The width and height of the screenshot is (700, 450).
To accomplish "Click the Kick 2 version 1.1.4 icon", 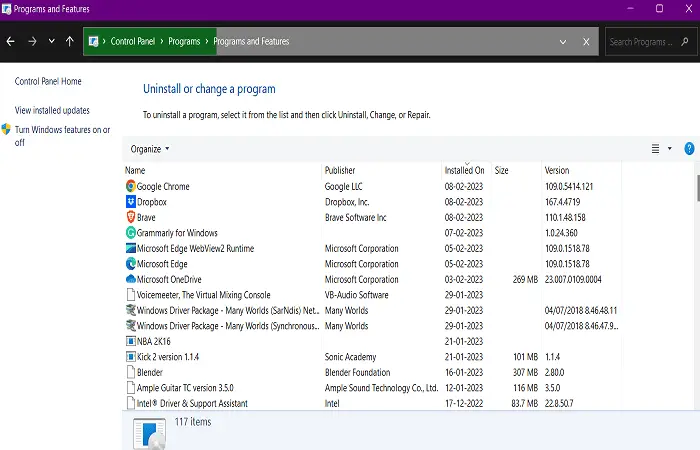I will pos(130,357).
